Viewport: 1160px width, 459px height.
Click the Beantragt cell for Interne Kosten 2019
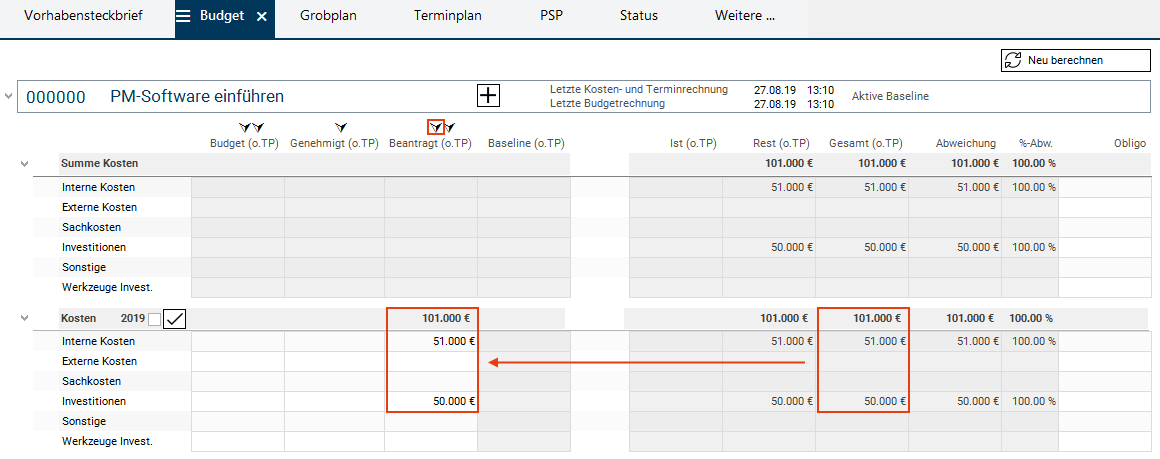click(431, 341)
